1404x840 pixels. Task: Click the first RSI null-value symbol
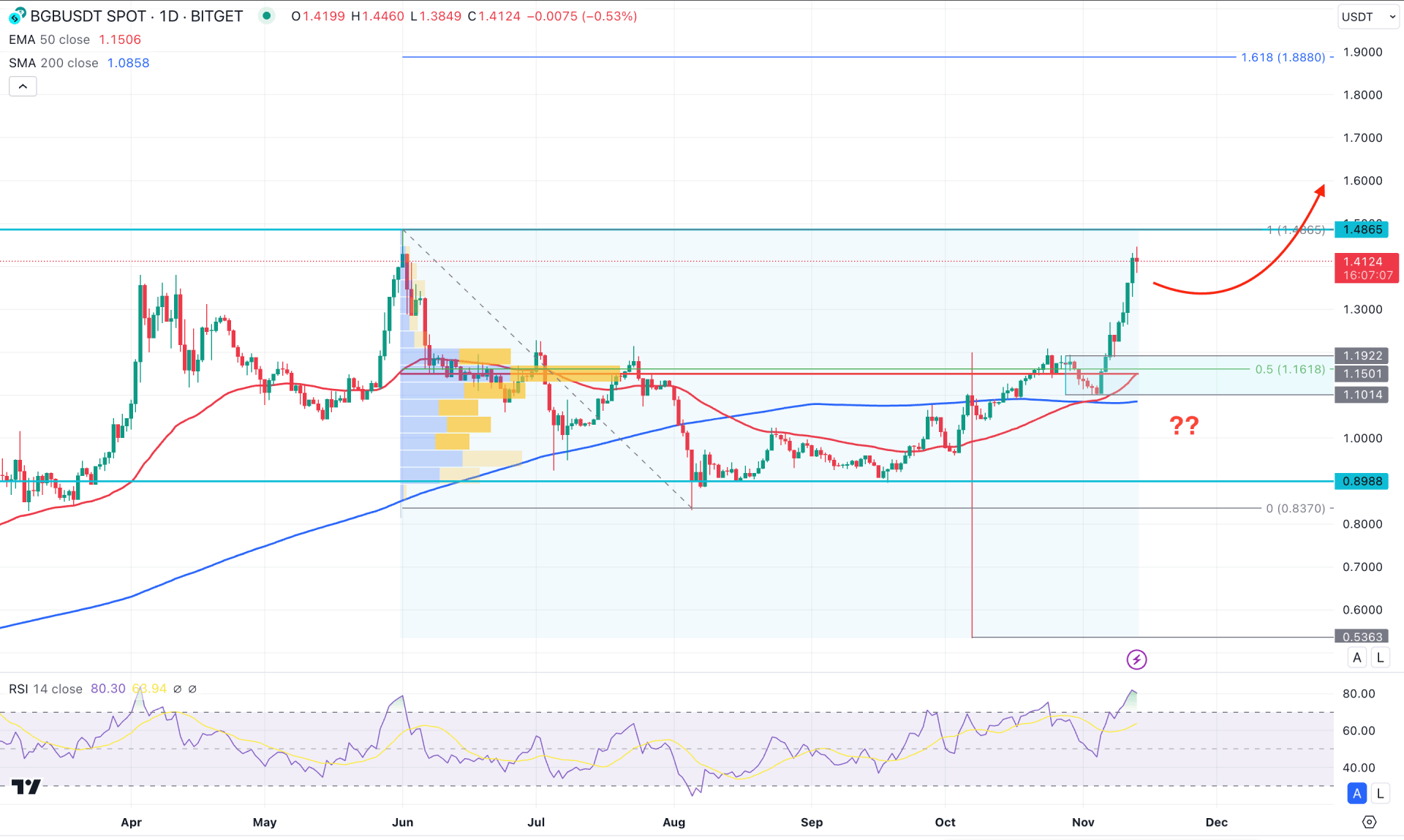pos(177,689)
